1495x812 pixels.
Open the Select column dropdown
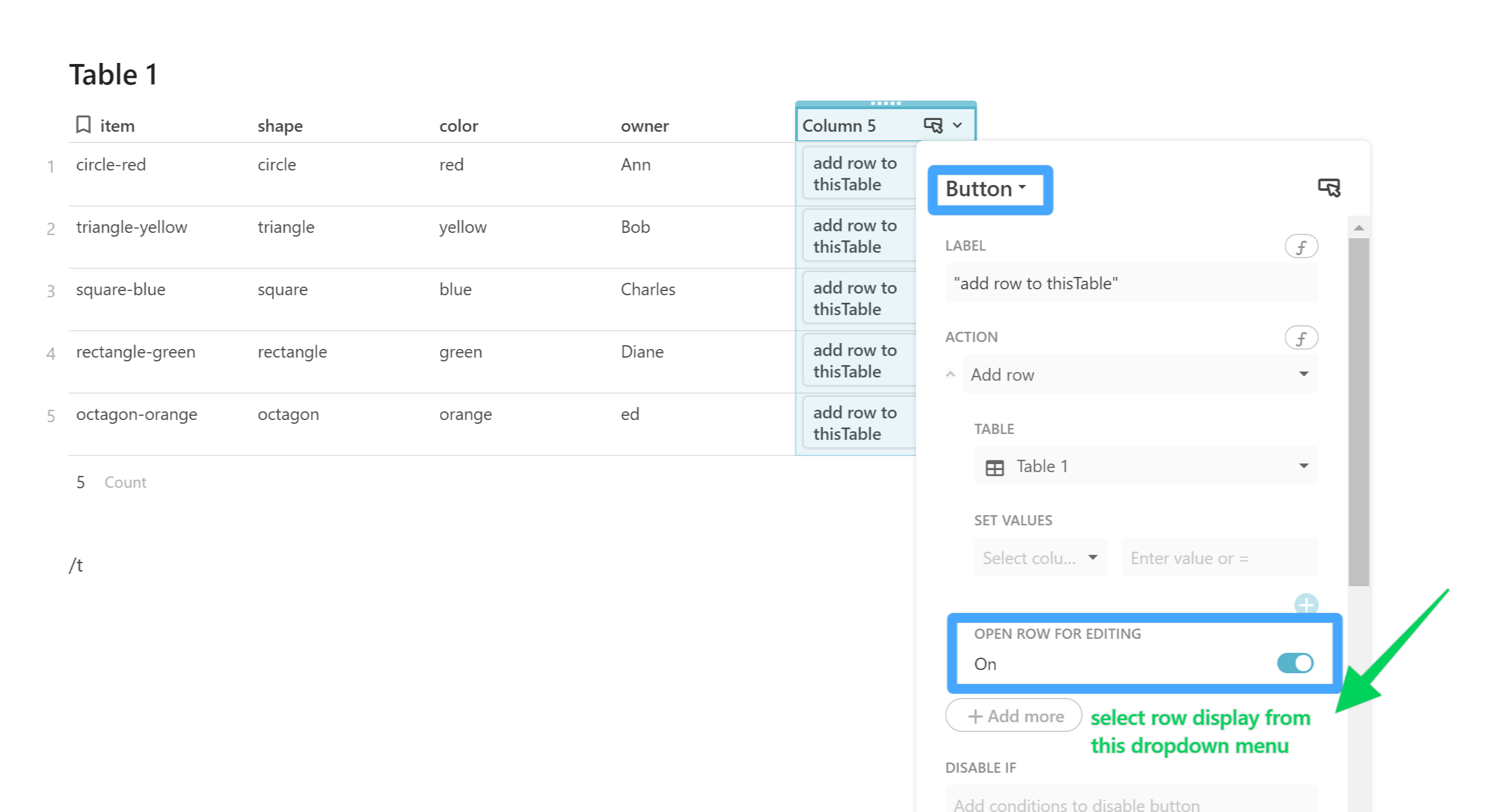tap(1039, 558)
